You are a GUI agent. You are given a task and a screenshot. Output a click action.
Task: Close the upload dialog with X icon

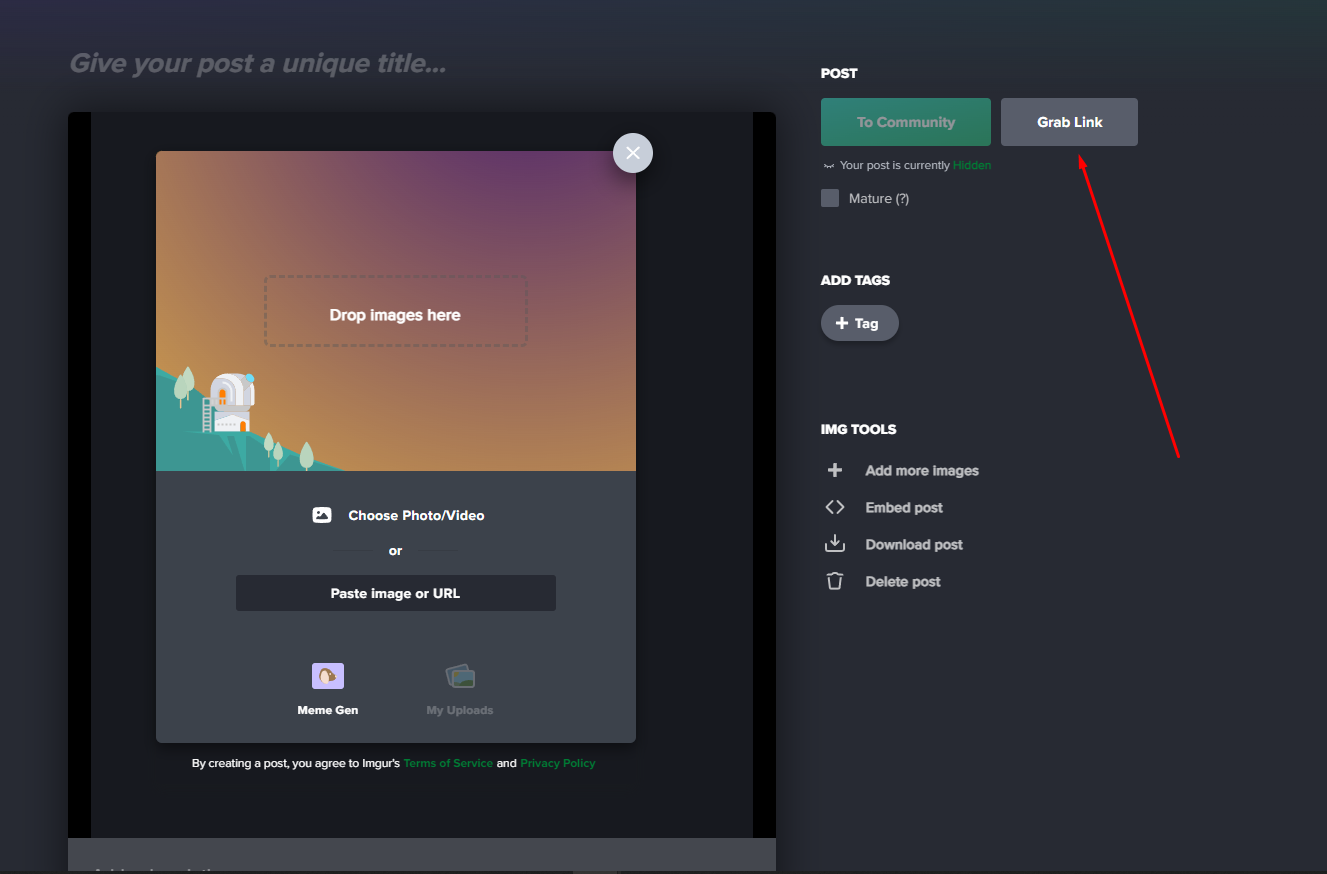coord(632,153)
